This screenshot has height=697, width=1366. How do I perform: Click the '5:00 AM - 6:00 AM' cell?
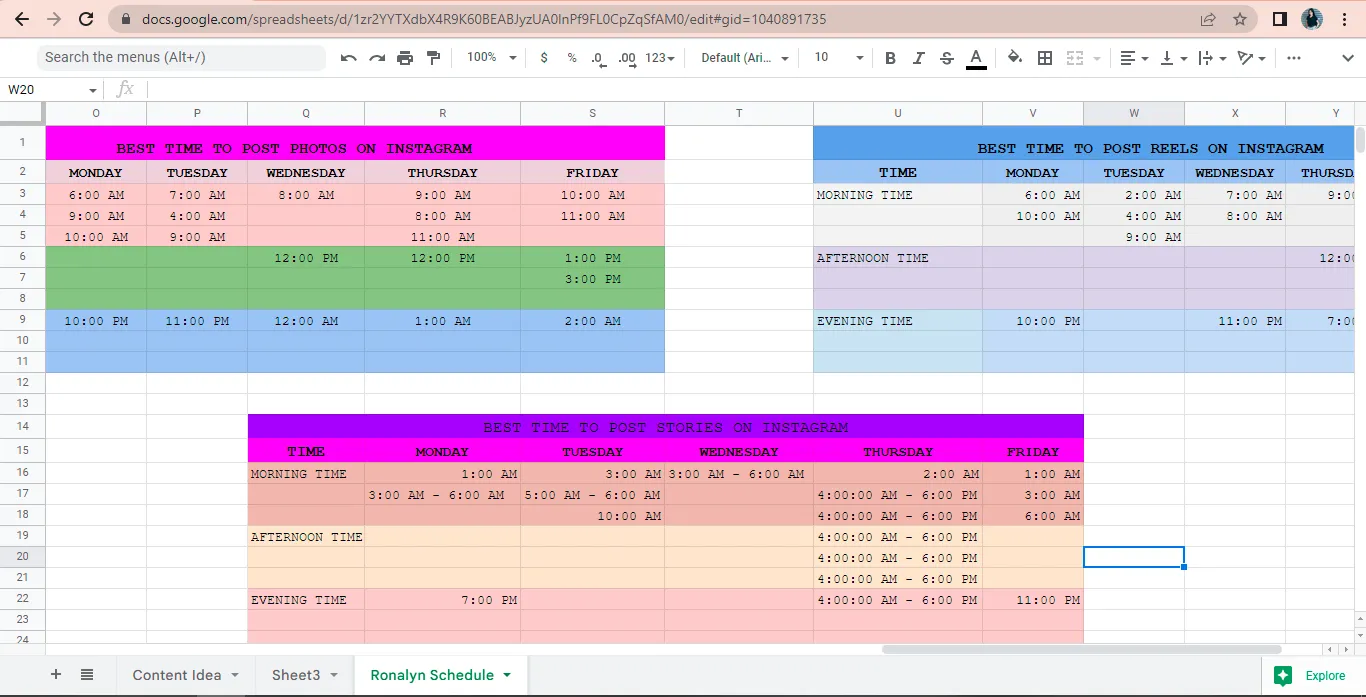click(592, 495)
